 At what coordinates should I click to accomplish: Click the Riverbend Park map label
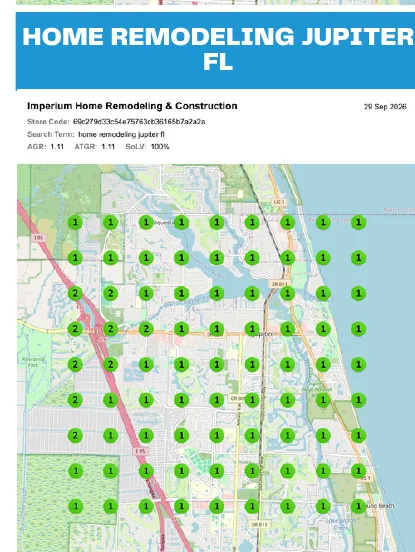tap(33, 362)
